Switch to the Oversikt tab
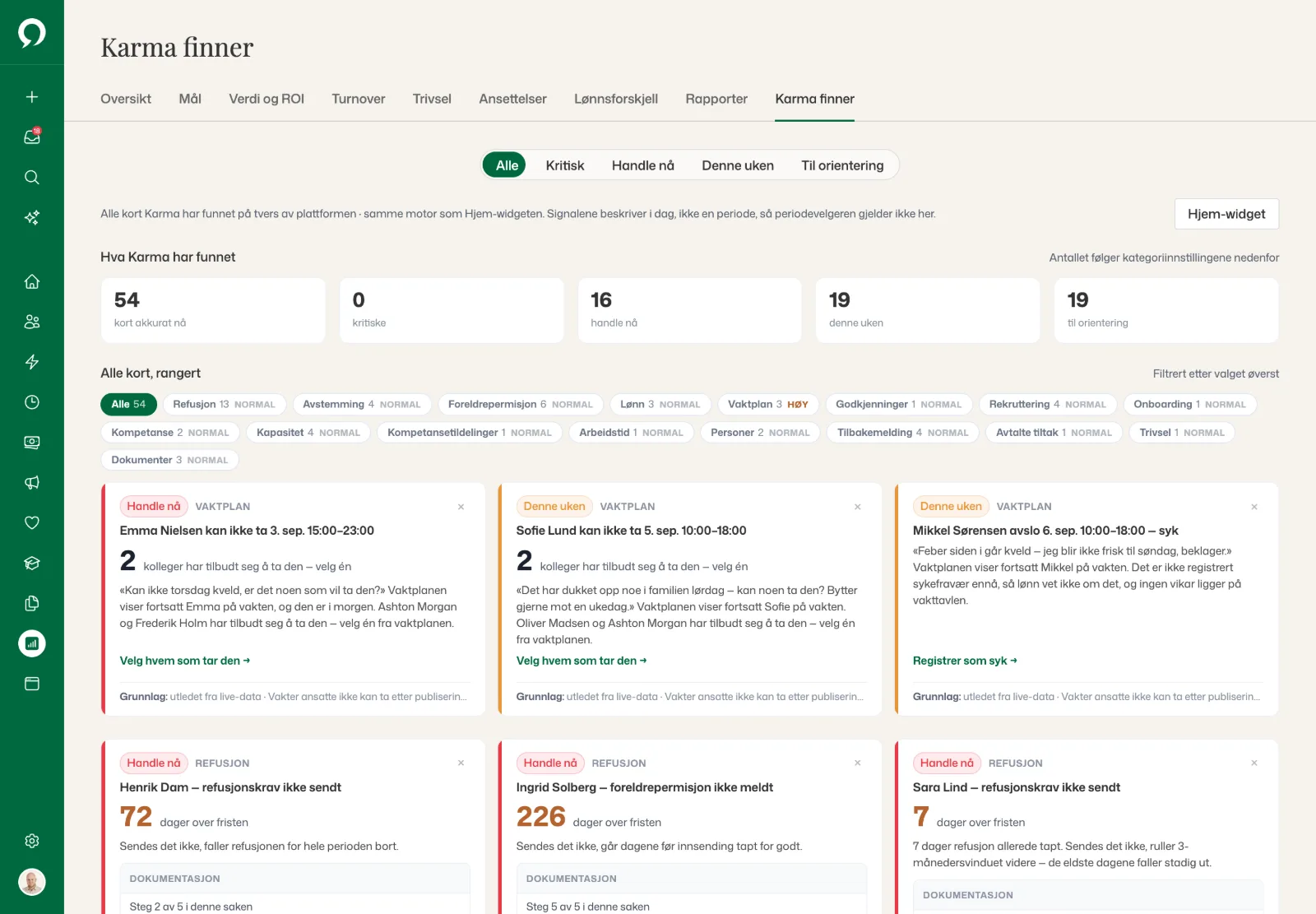 126,99
